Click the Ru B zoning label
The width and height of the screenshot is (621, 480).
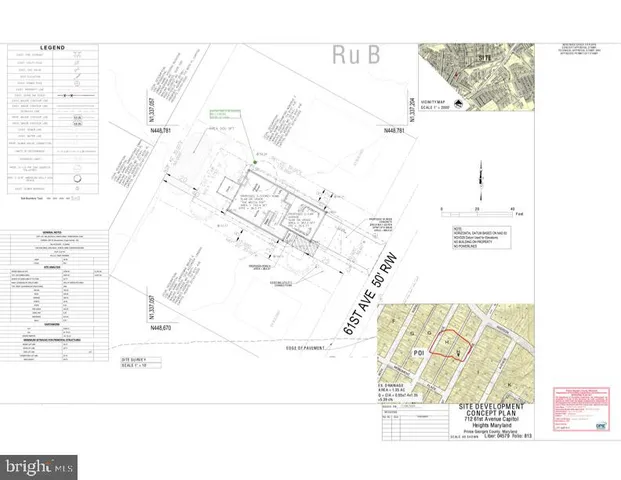click(349, 51)
